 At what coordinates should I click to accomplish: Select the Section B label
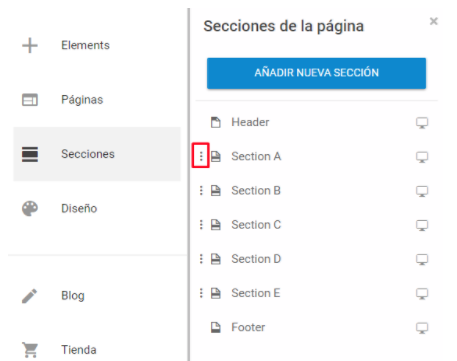pos(256,191)
